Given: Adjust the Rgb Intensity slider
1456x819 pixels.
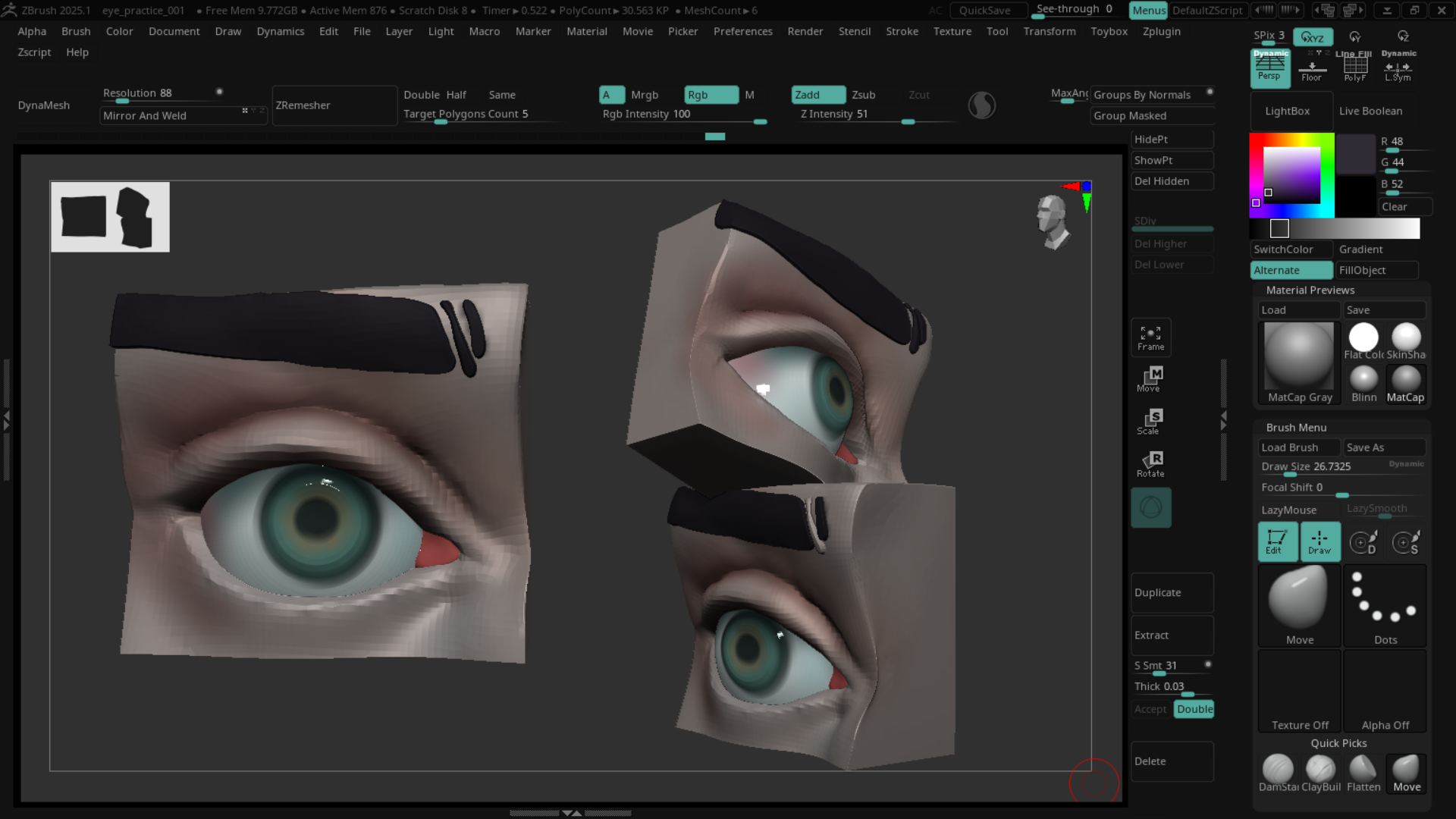Looking at the screenshot, I should (x=682, y=115).
